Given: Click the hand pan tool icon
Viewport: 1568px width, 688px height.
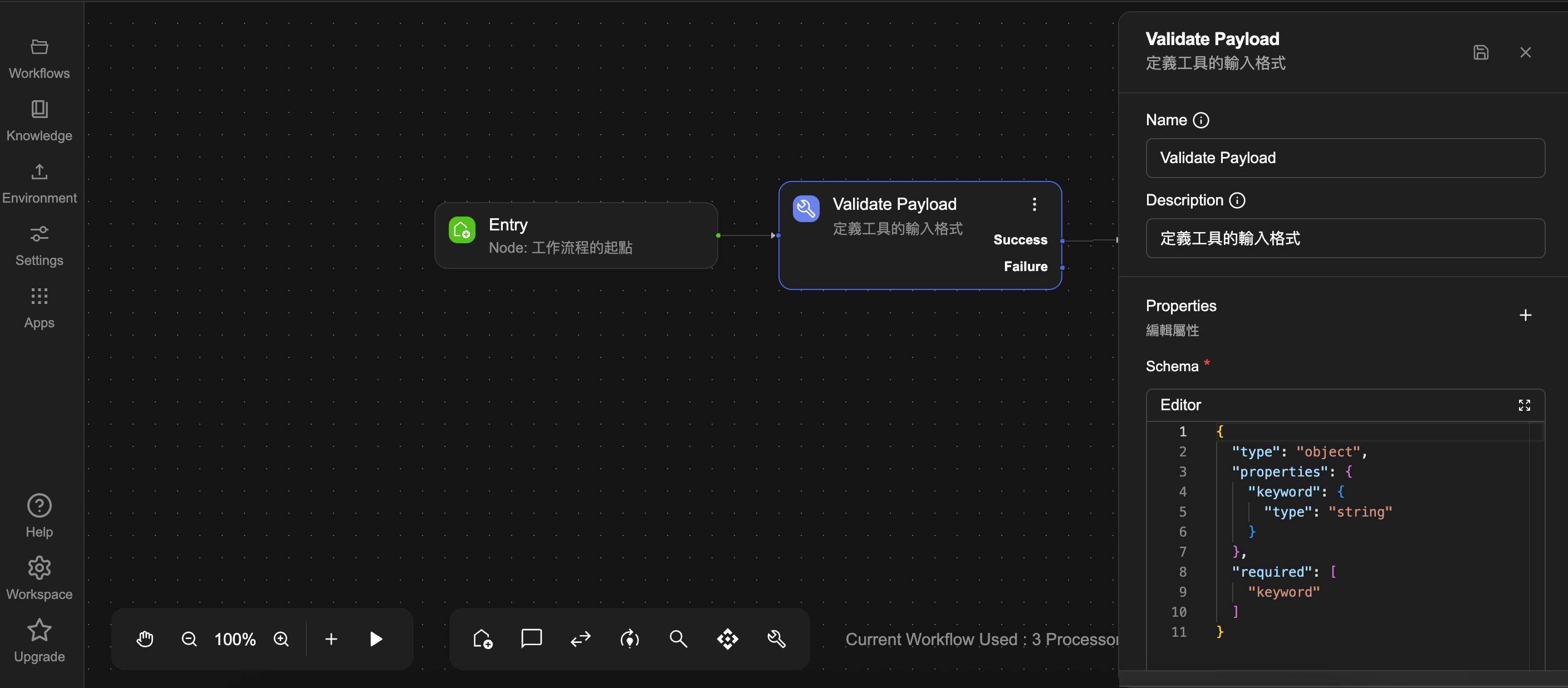Looking at the screenshot, I should pos(145,638).
